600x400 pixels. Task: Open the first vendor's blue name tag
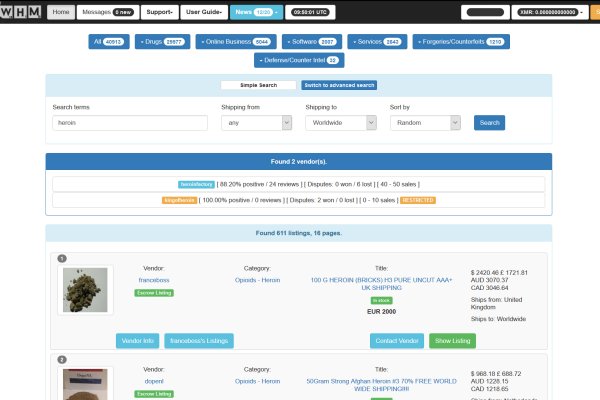click(196, 184)
